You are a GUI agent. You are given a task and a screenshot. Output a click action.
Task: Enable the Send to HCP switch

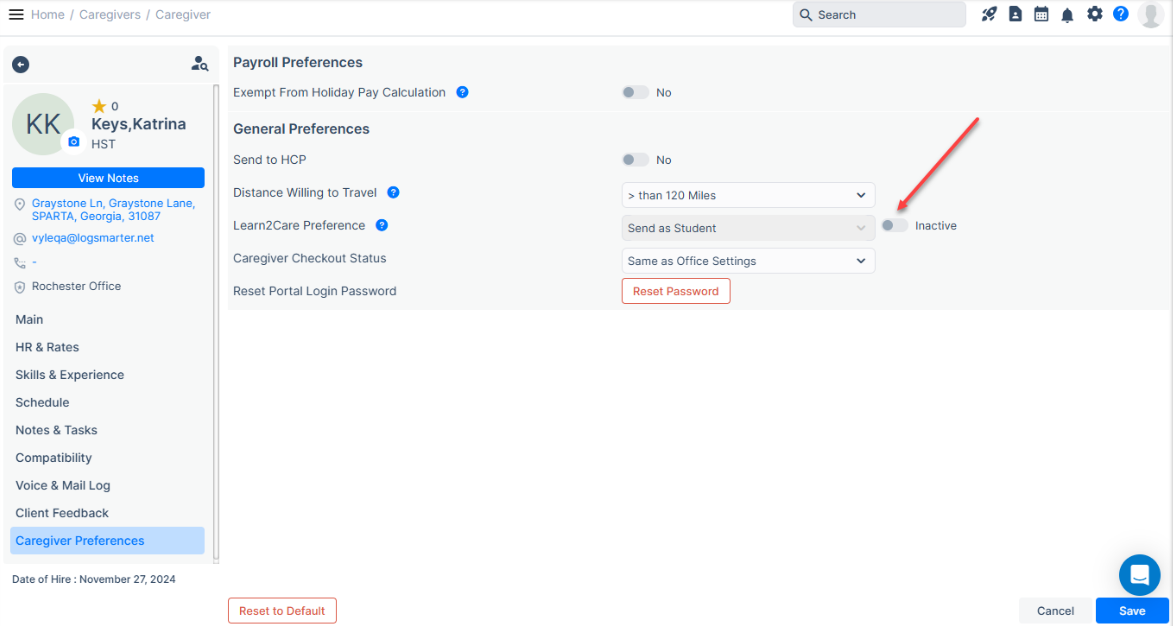[x=635, y=160]
